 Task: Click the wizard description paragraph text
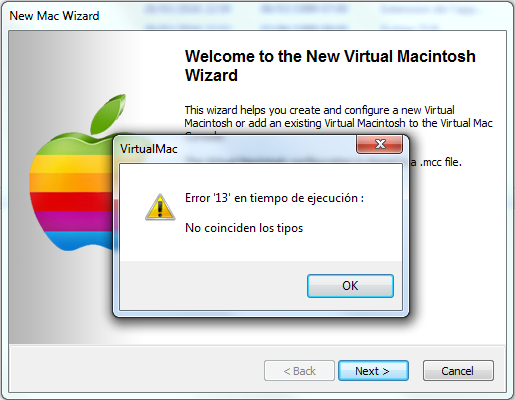coord(338,117)
